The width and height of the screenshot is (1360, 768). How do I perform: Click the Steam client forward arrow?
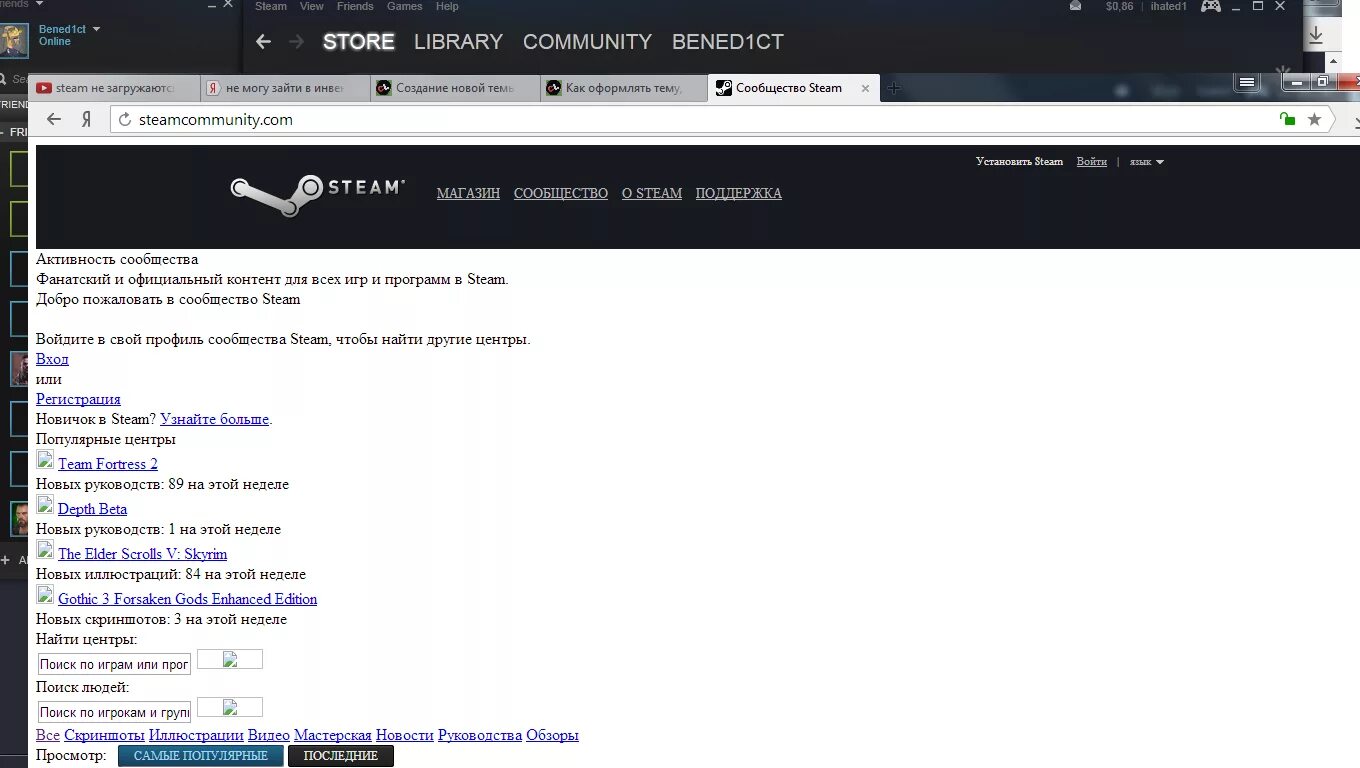[x=296, y=42]
